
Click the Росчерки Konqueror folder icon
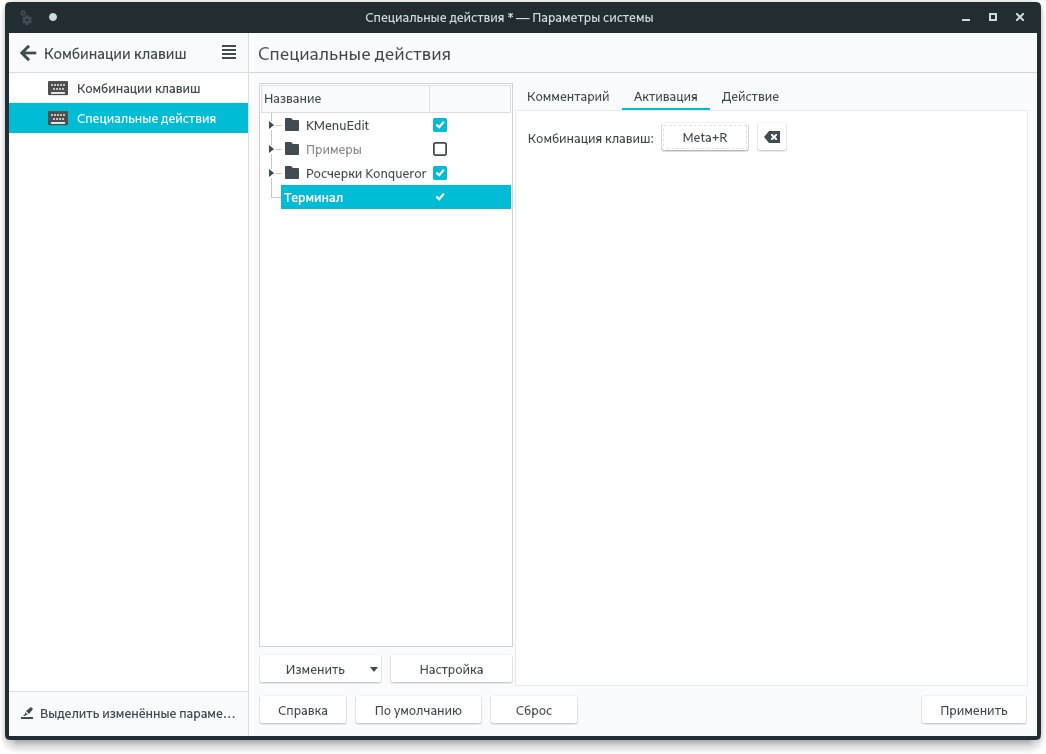coord(292,173)
